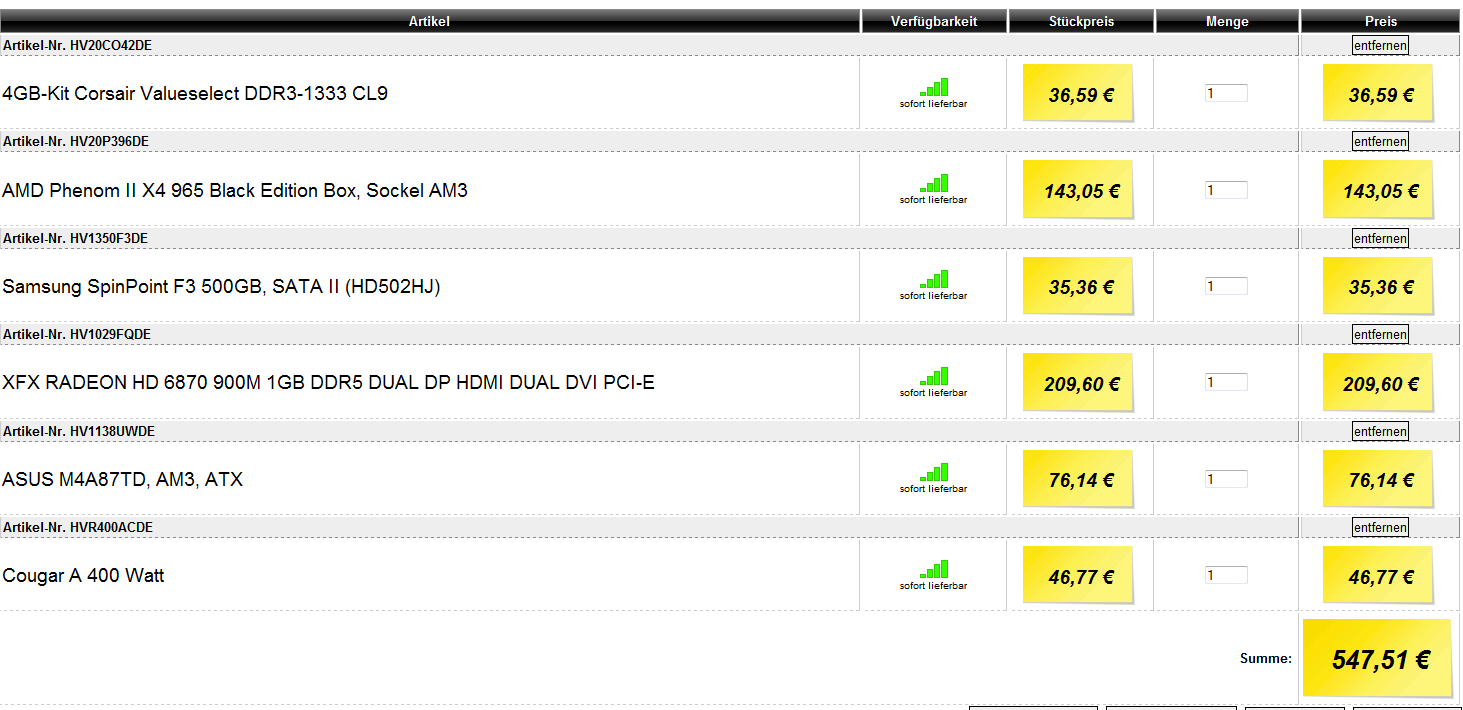The height and width of the screenshot is (710, 1463).
Task: Click availability bars icon for ASUS M4A87TD
Action: pos(934,472)
